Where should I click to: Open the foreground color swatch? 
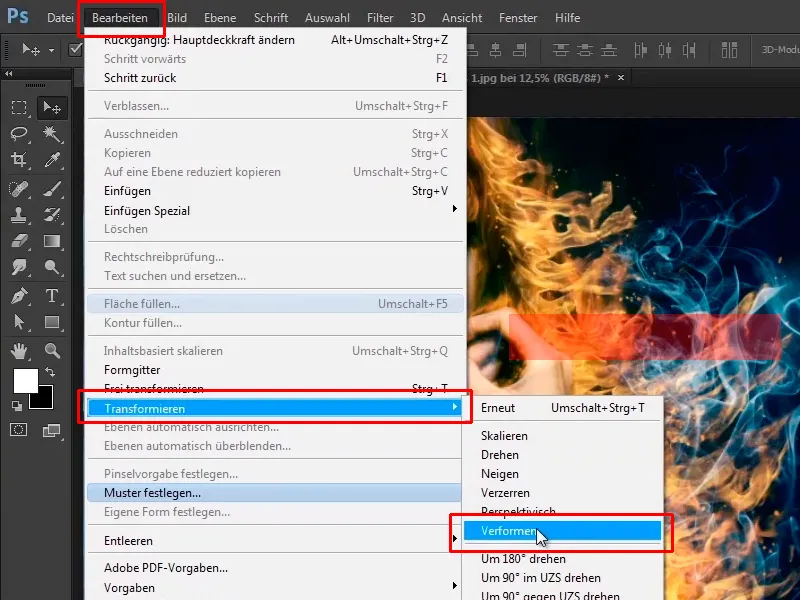(25, 381)
